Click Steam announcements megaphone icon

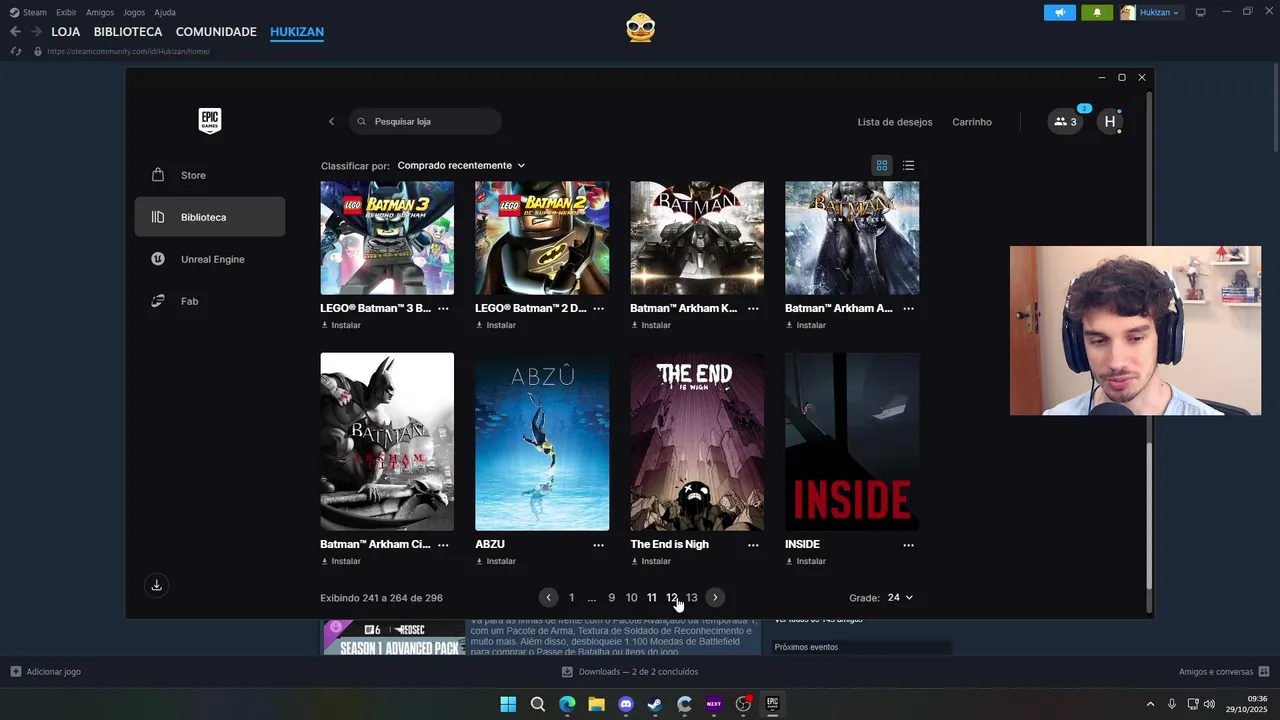[x=1060, y=12]
